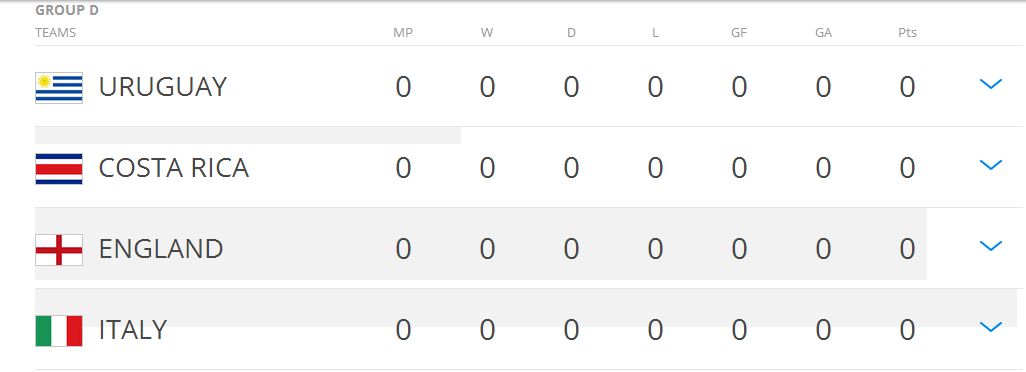Click the TEAMS column header
Viewport: 1026px width, 372px height.
[x=56, y=33]
